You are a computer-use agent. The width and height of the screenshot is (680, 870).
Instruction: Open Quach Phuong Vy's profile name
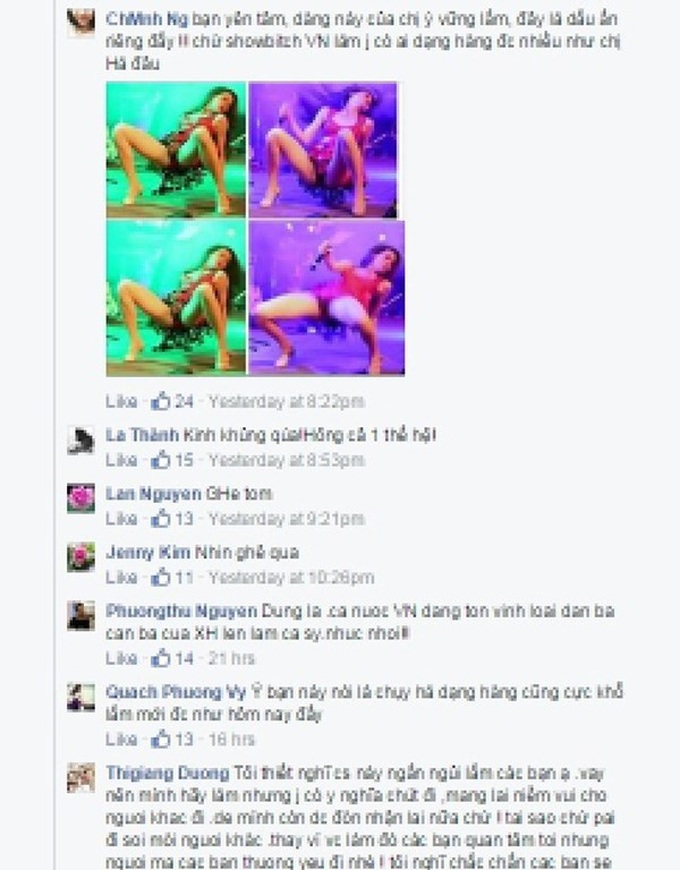(175, 692)
